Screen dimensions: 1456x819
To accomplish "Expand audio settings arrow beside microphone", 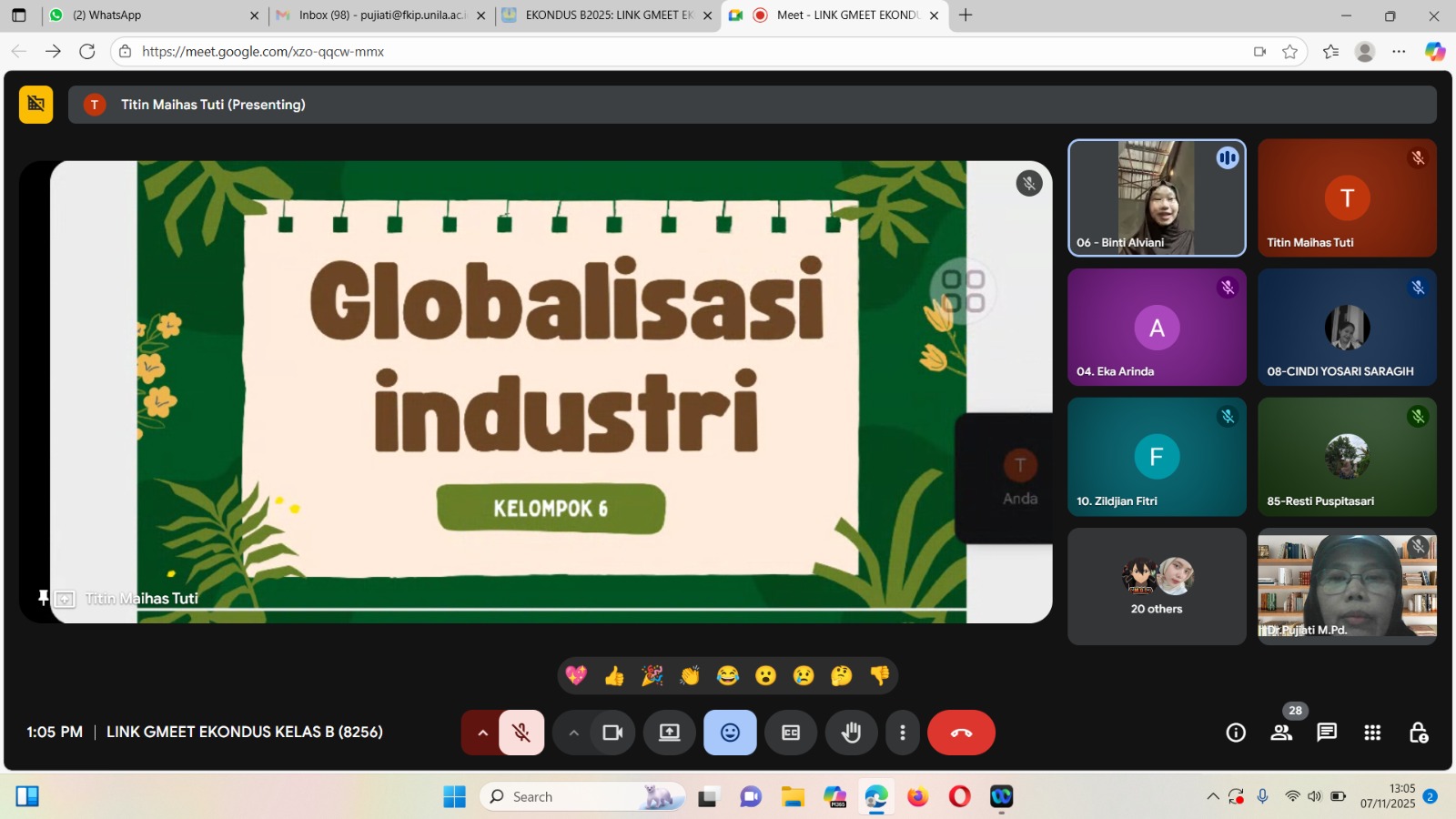I will point(482,733).
